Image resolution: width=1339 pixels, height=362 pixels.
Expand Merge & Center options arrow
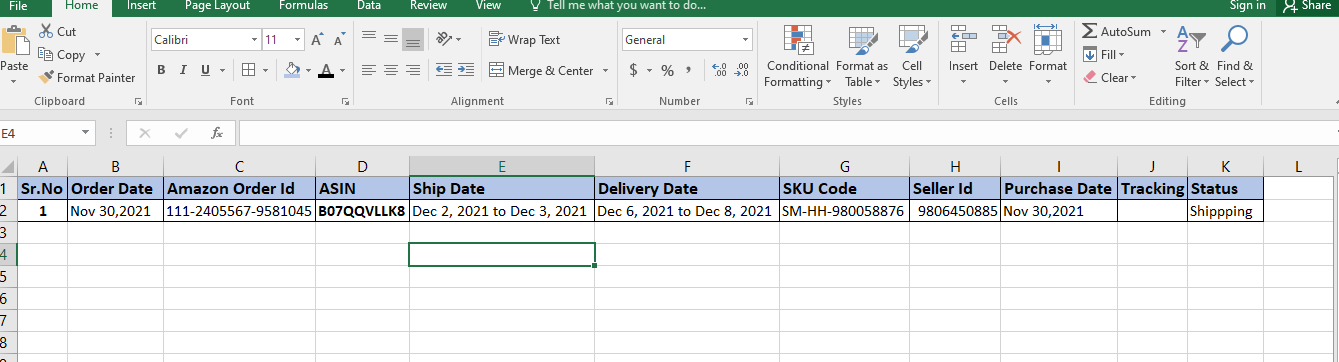605,71
